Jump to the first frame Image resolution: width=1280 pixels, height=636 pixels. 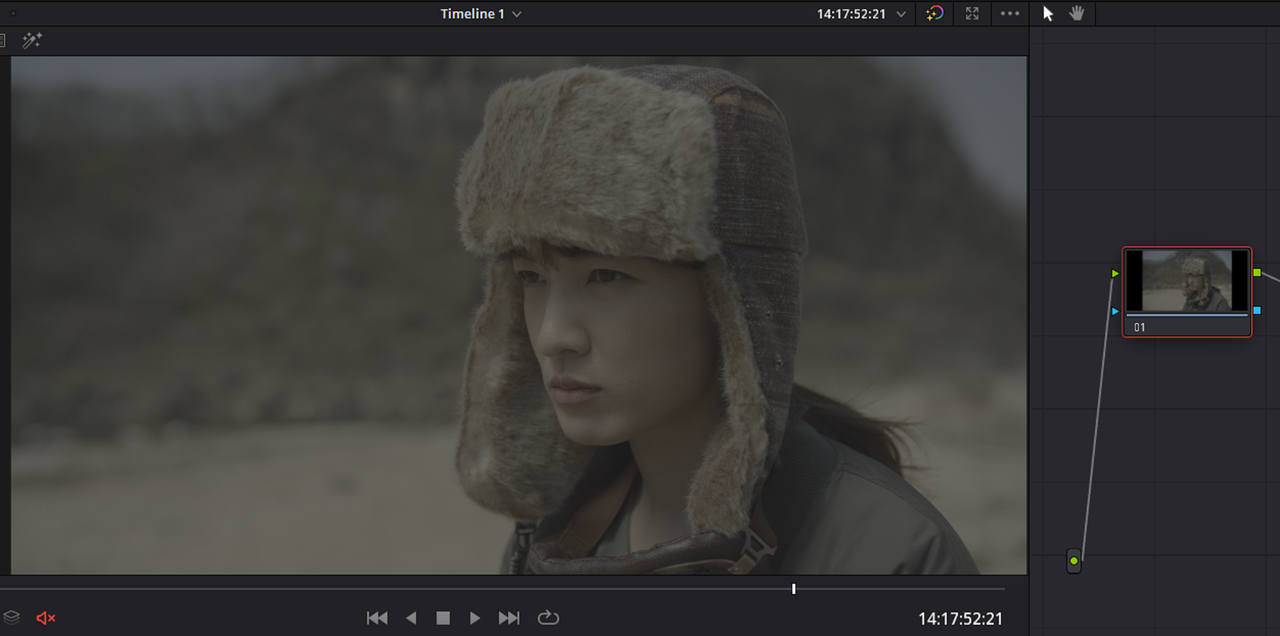(377, 618)
